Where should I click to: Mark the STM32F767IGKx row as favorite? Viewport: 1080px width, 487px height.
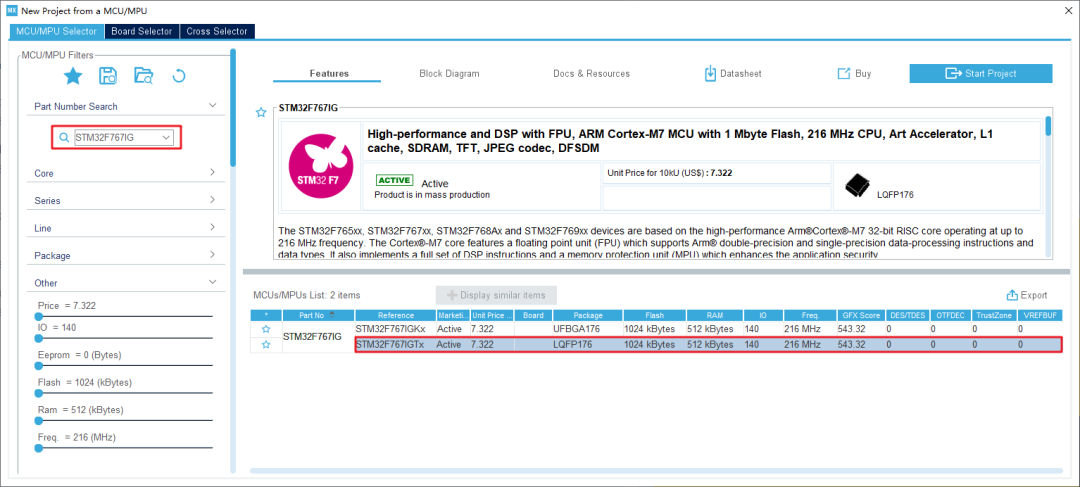click(x=266, y=329)
